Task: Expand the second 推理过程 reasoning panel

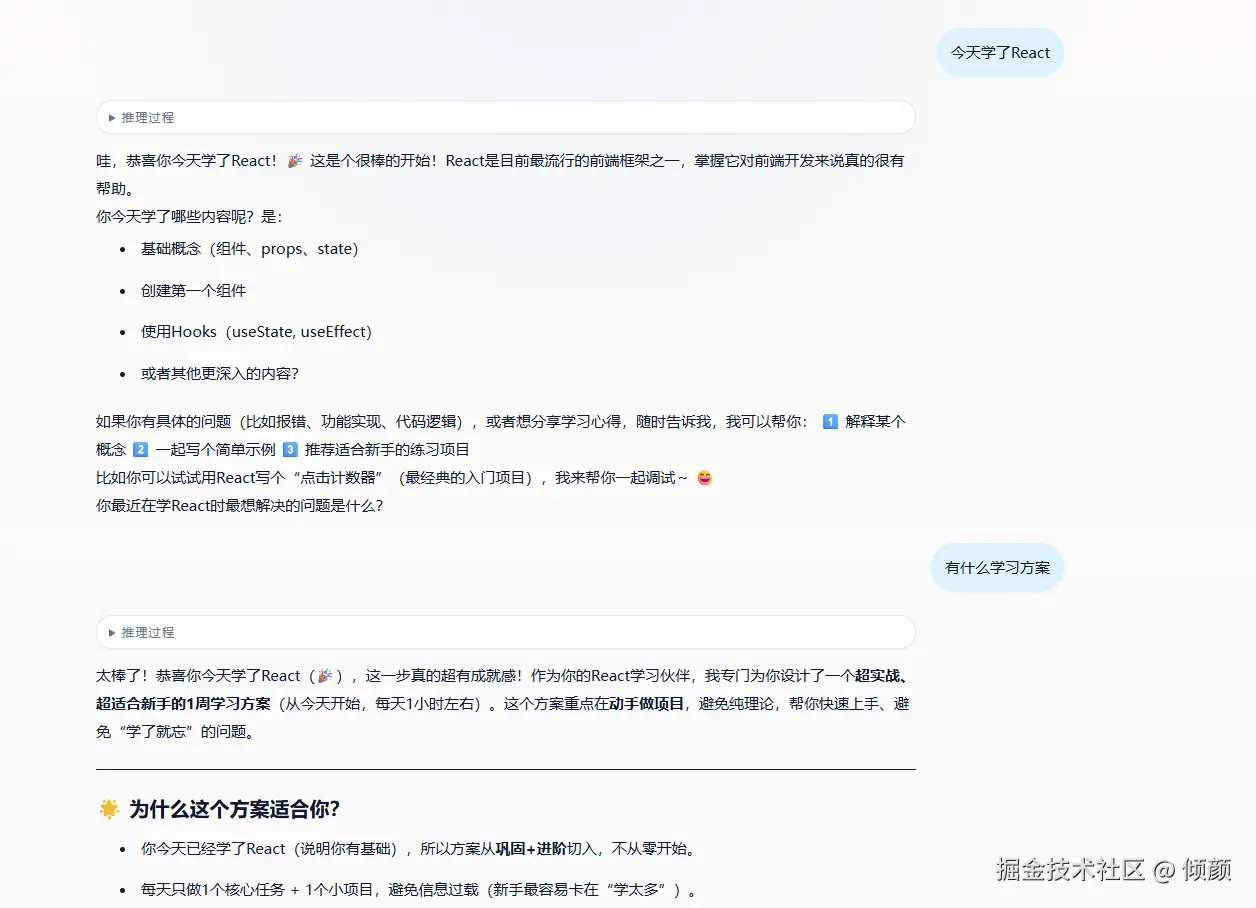Action: pos(505,632)
